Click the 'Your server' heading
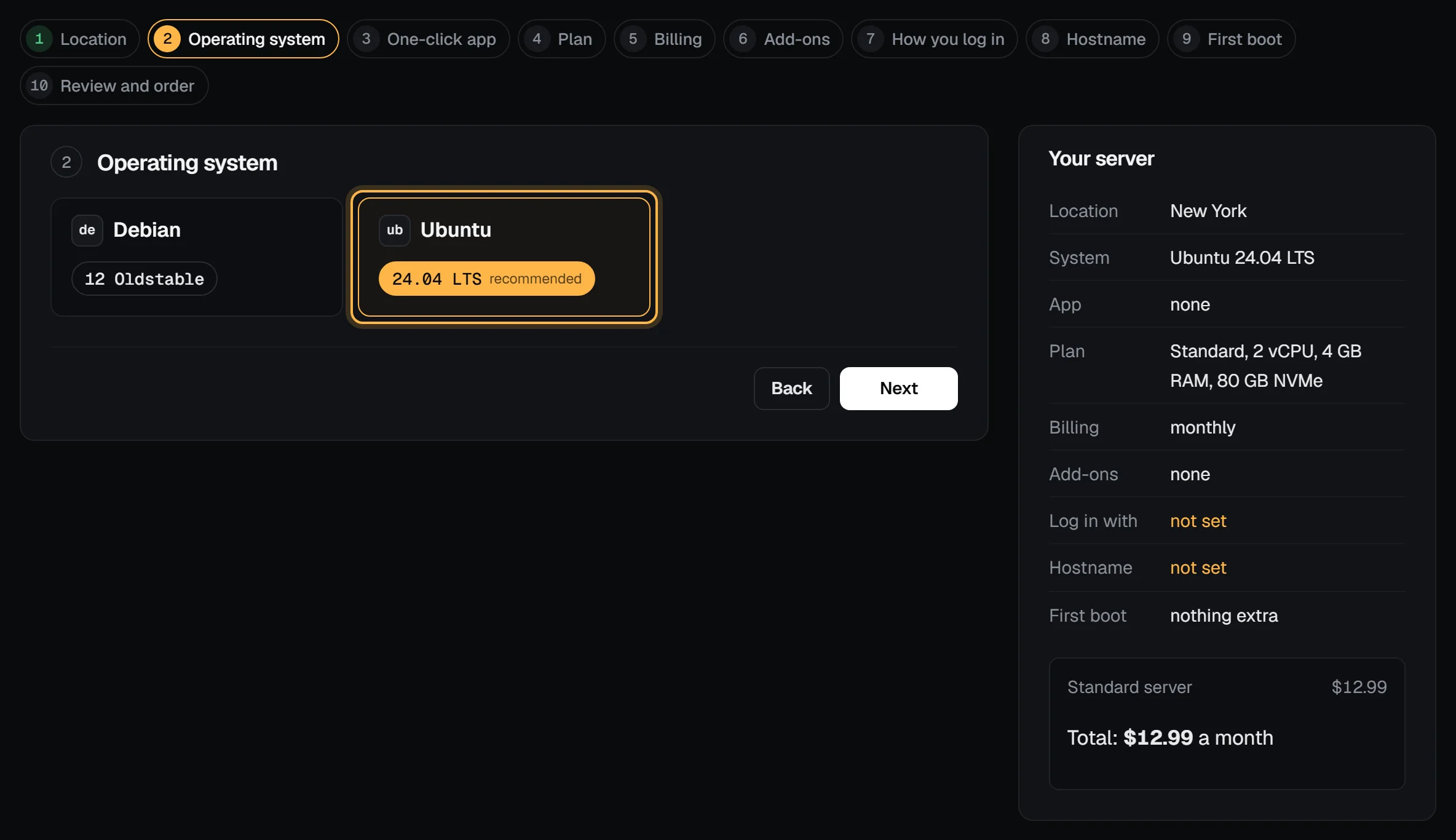Viewport: 1456px width, 840px height. pos(1101,159)
